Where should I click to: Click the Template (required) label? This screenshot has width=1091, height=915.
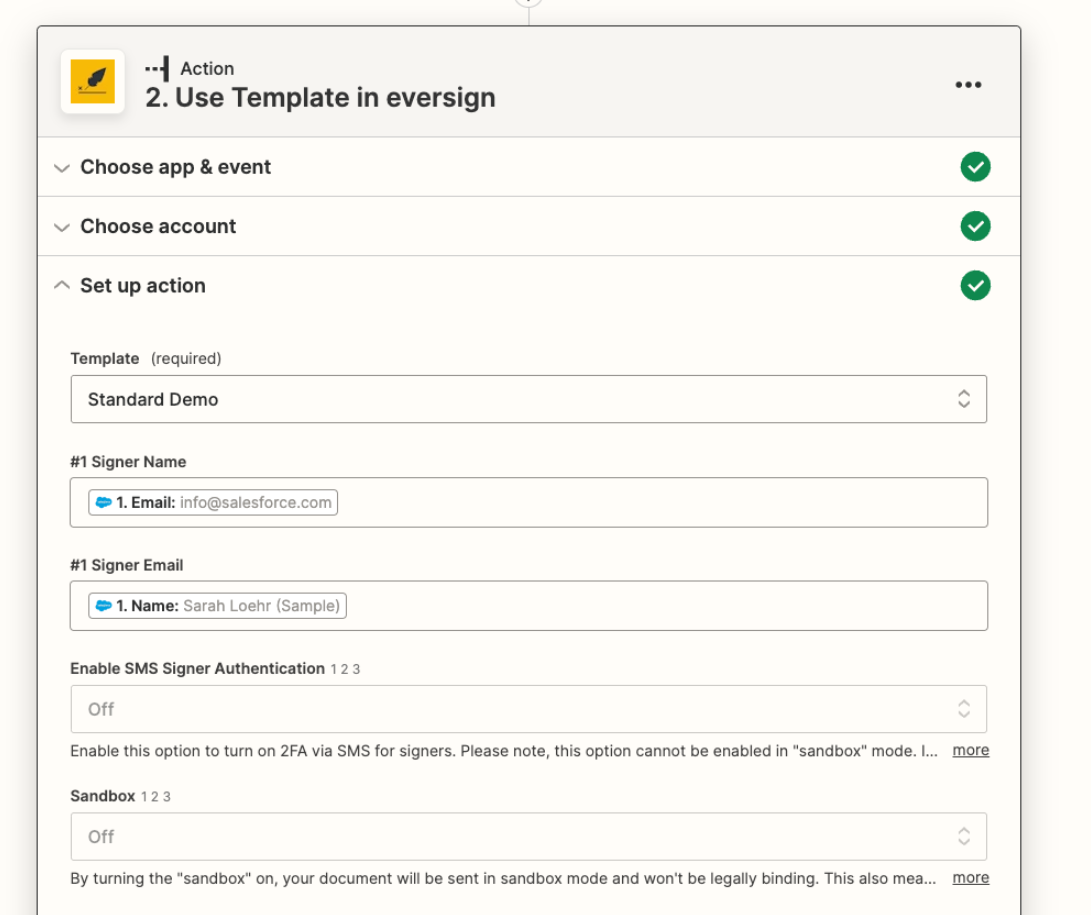click(x=145, y=358)
